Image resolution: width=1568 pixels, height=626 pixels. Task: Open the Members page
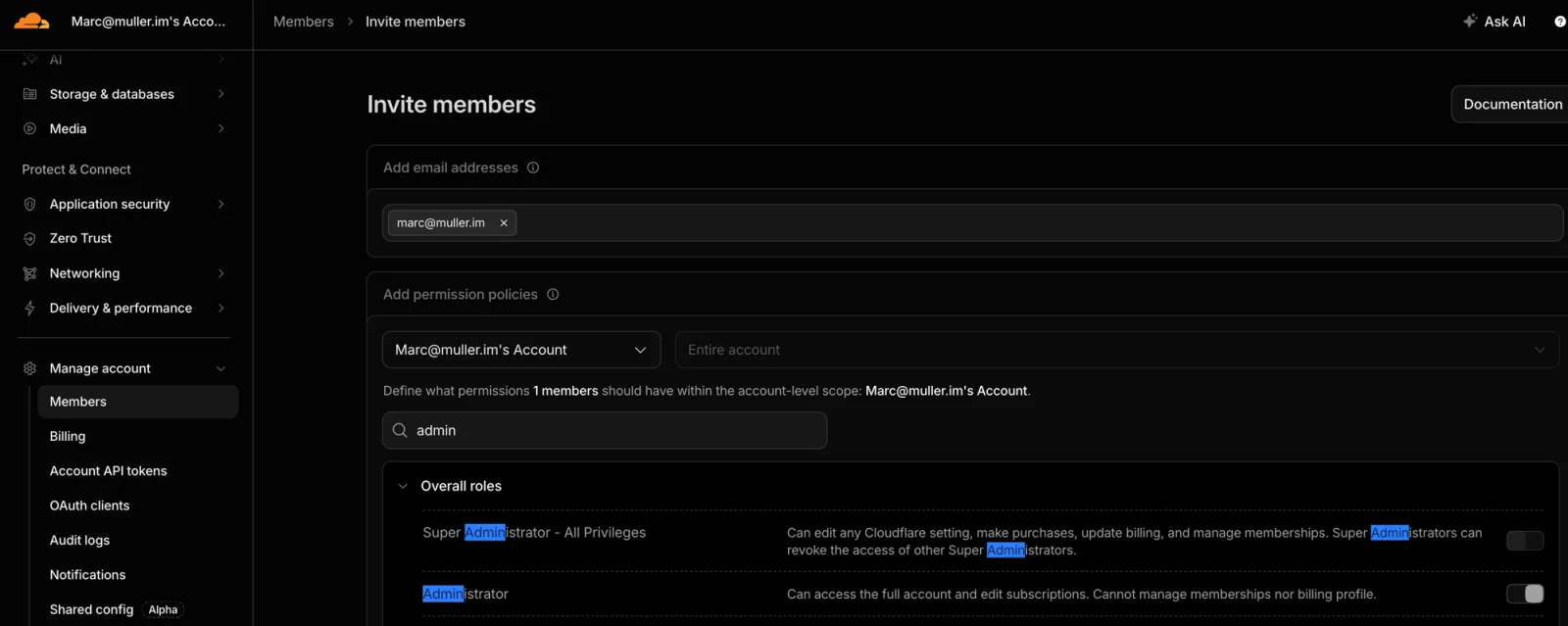click(x=137, y=402)
